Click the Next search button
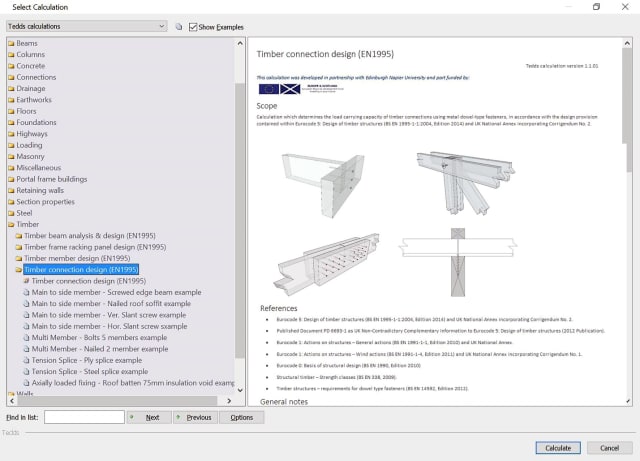This screenshot has height=461, width=640. (149, 417)
